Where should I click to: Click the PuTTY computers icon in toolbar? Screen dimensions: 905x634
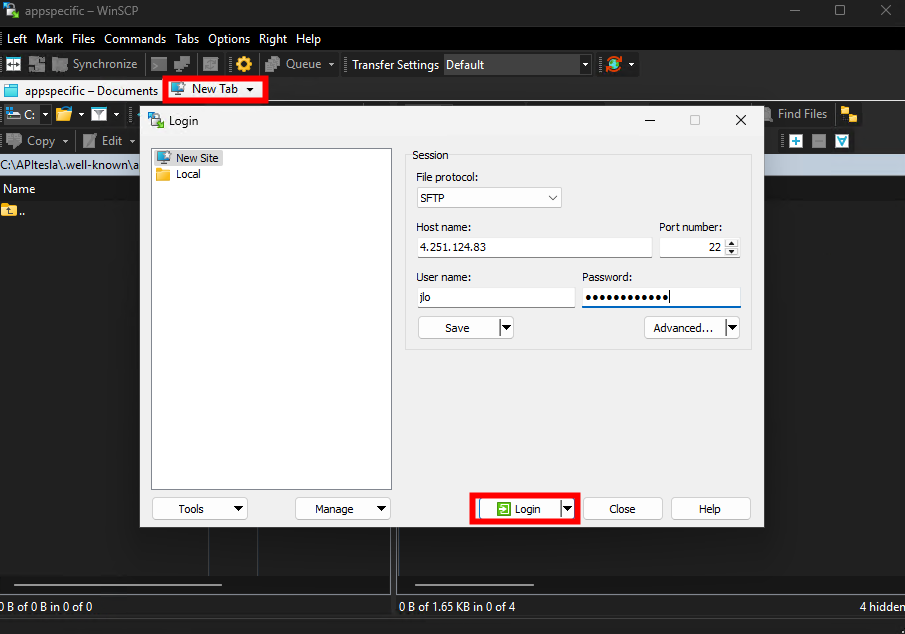182,64
